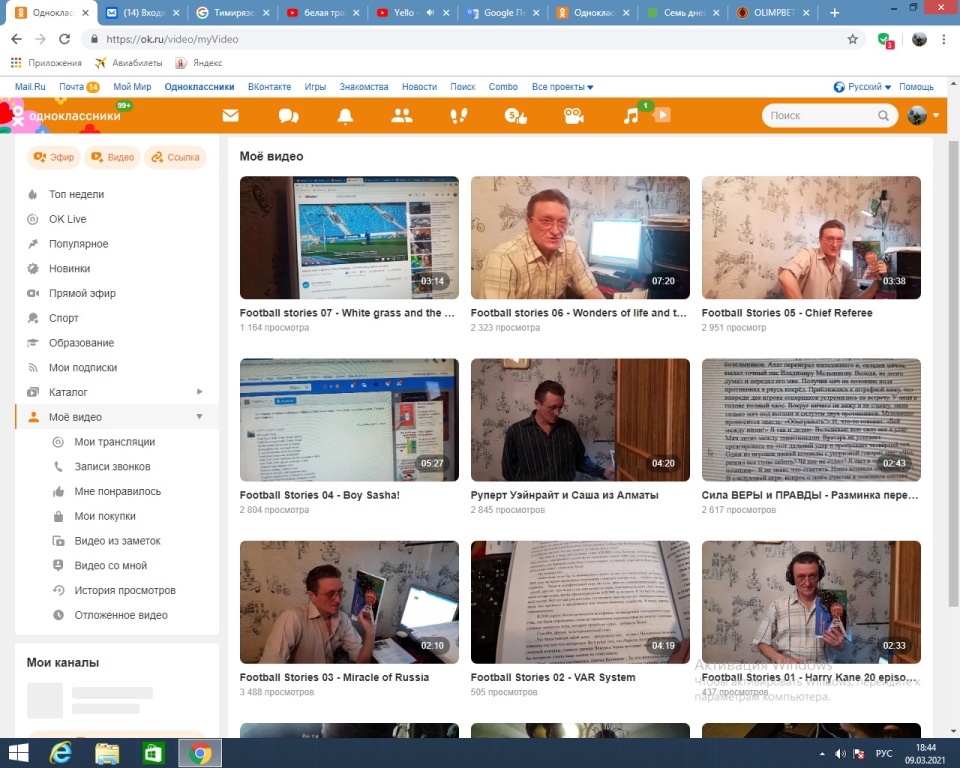Switch to the Семь дней tab
Image resolution: width=960 pixels, height=768 pixels.
[683, 12]
